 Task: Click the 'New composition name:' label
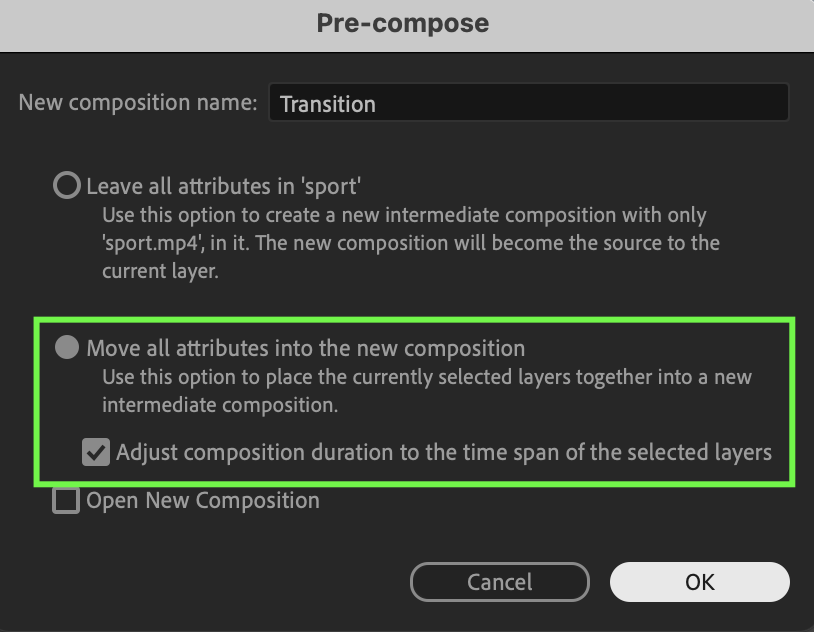click(x=138, y=102)
